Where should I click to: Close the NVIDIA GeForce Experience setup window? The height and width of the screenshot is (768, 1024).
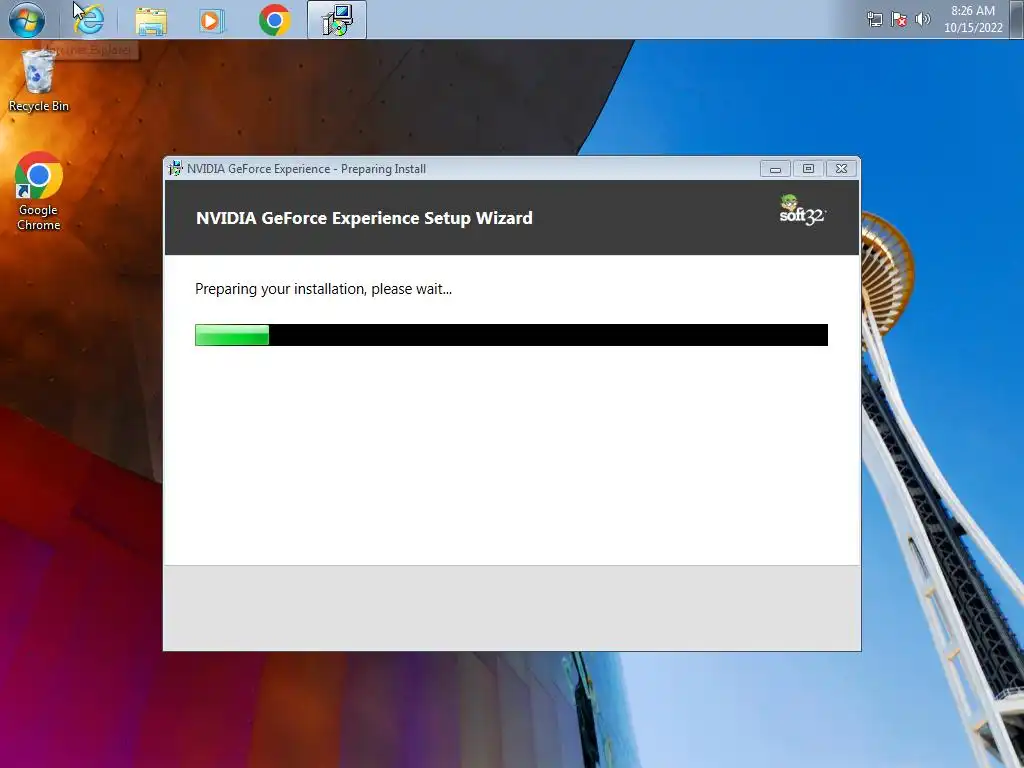[842, 169]
